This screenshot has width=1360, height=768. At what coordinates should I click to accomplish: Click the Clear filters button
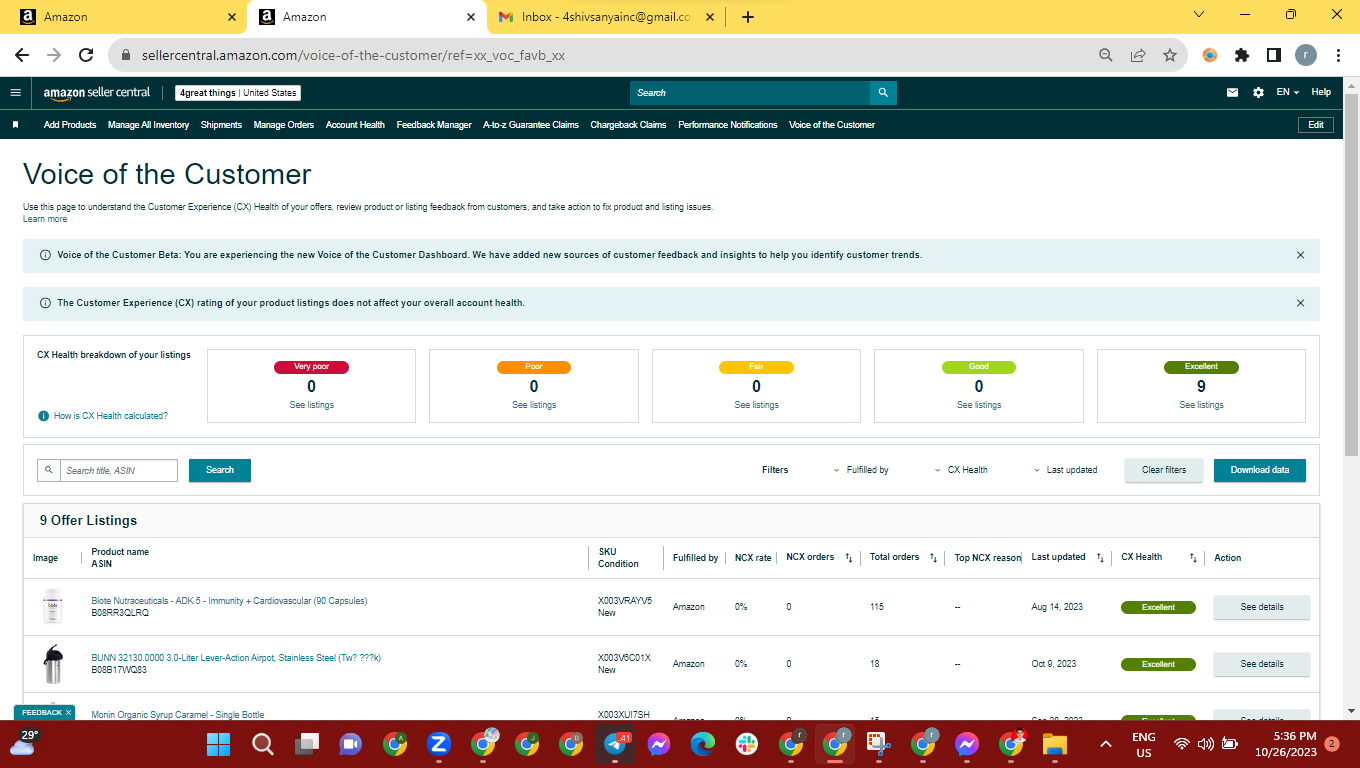[1164, 470]
